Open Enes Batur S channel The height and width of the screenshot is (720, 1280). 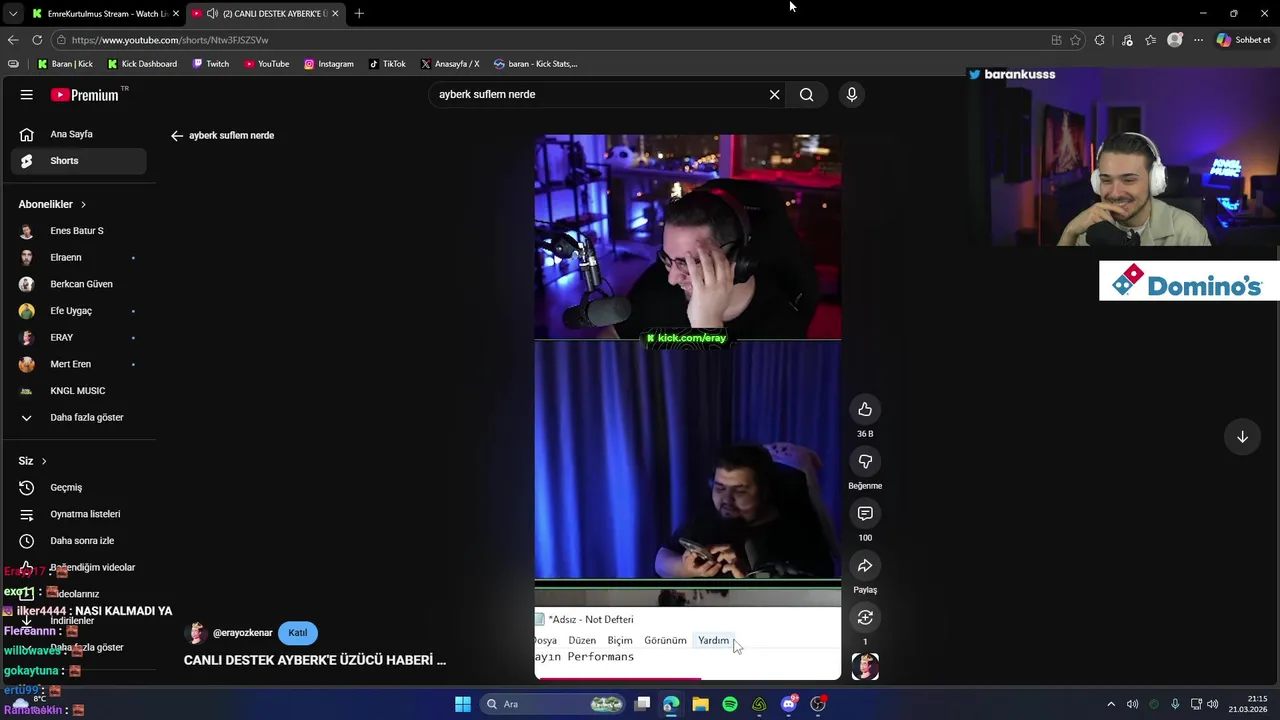pyautogui.click(x=78, y=231)
